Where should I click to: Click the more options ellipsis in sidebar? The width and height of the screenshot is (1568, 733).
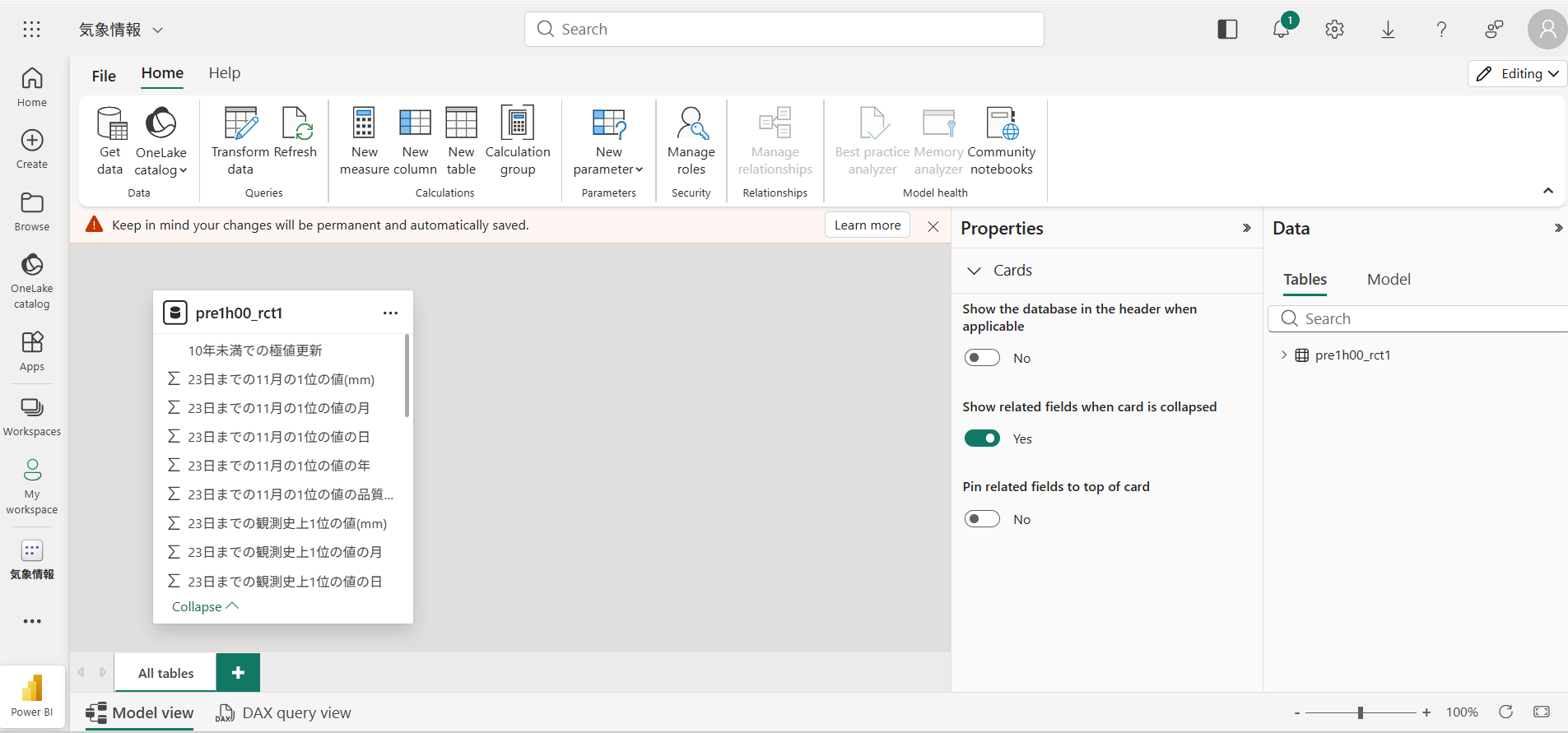(x=32, y=621)
